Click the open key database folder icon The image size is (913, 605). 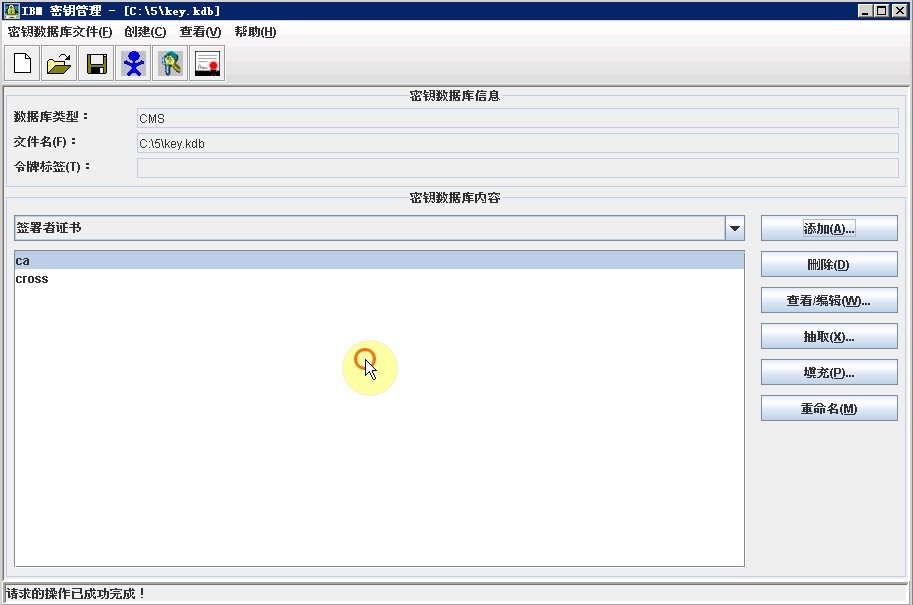point(59,64)
